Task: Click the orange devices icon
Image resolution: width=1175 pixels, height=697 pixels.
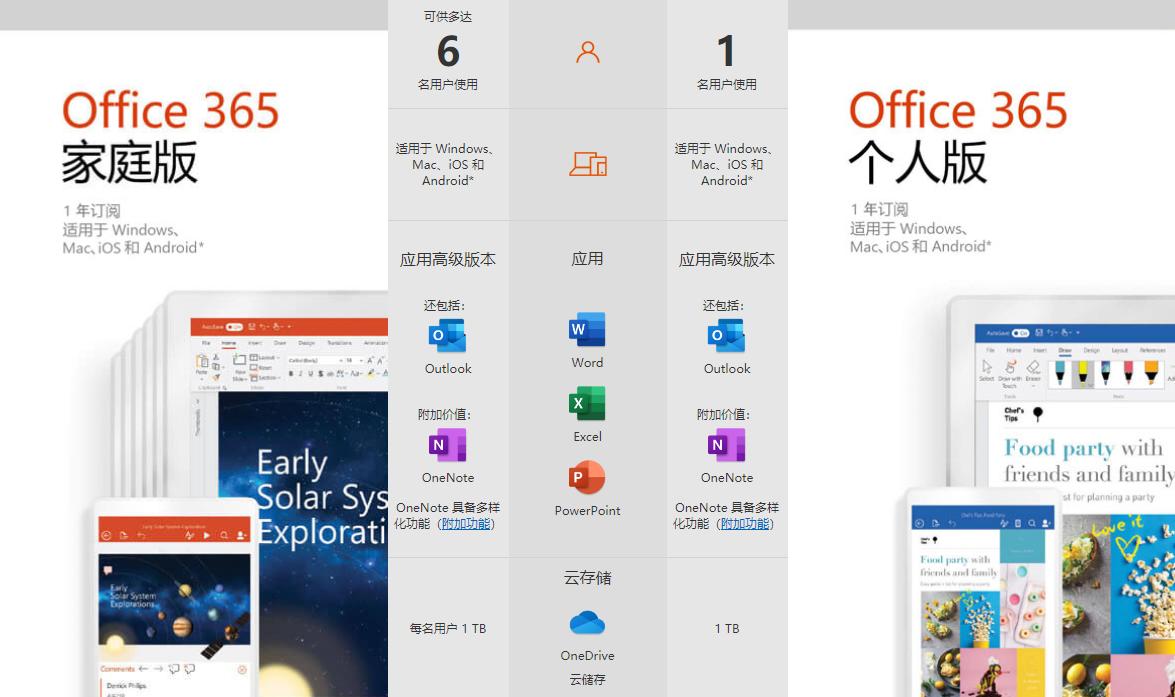Action: click(x=588, y=164)
